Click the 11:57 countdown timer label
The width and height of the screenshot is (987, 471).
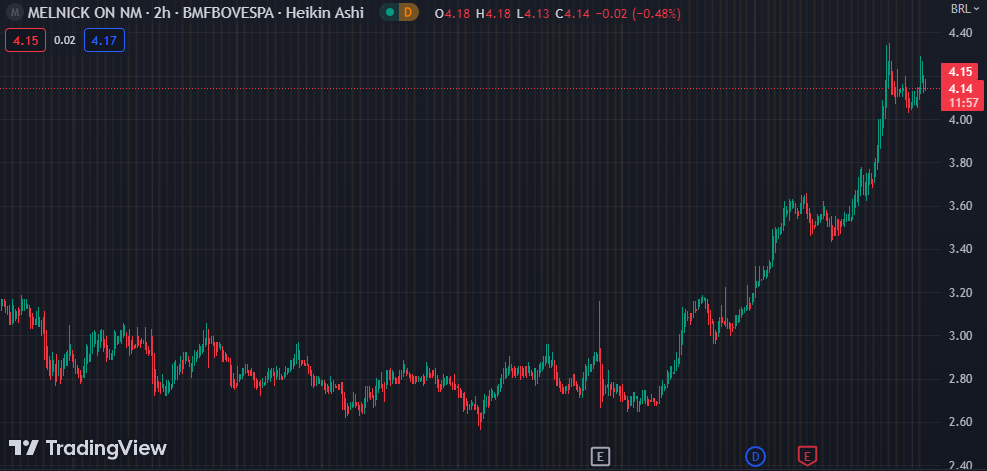[x=961, y=103]
